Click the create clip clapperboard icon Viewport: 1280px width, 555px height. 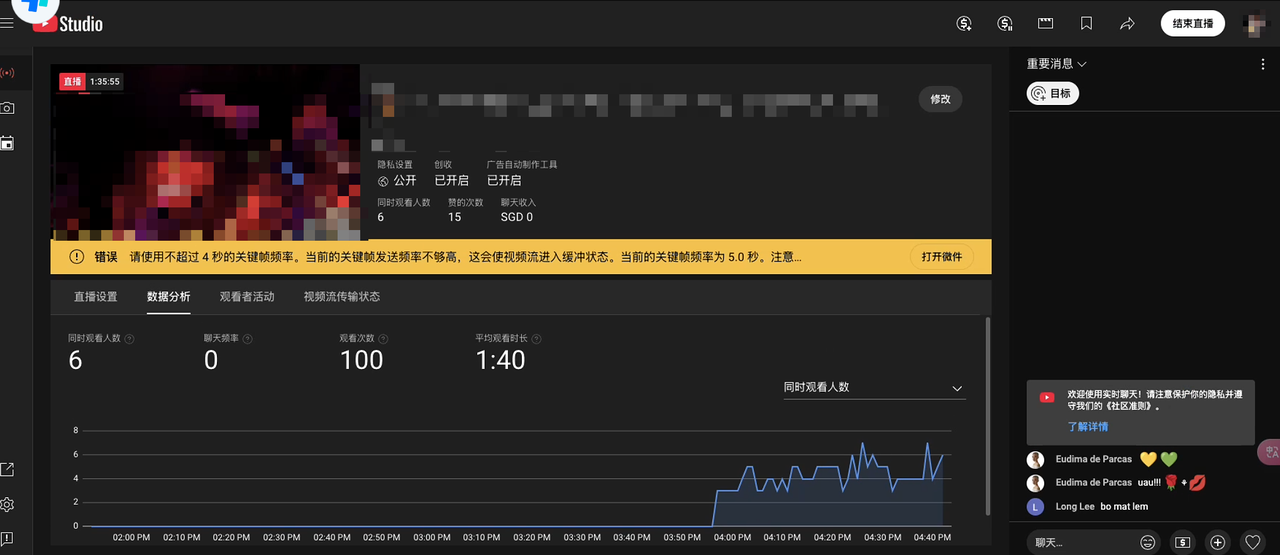[x=1045, y=23]
